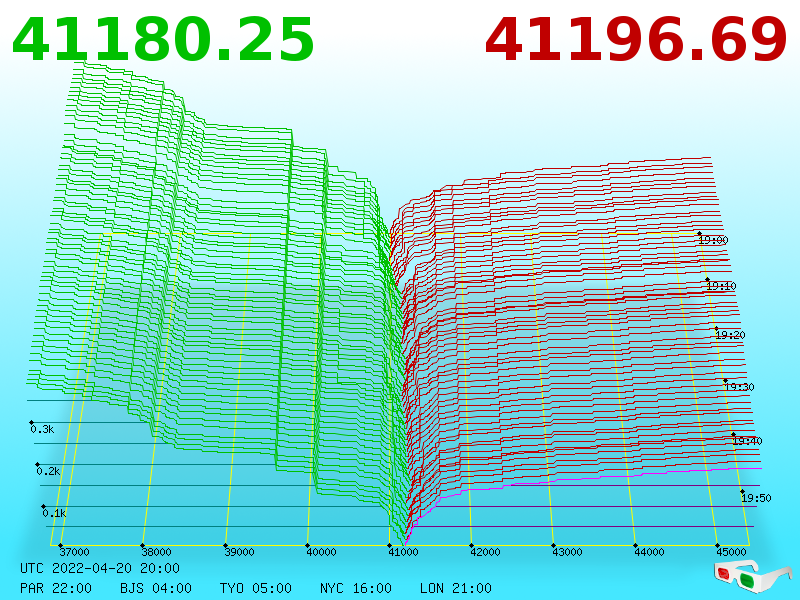The height and width of the screenshot is (600, 800).
Task: Click the 42000 price axis label
Action: tap(485, 552)
